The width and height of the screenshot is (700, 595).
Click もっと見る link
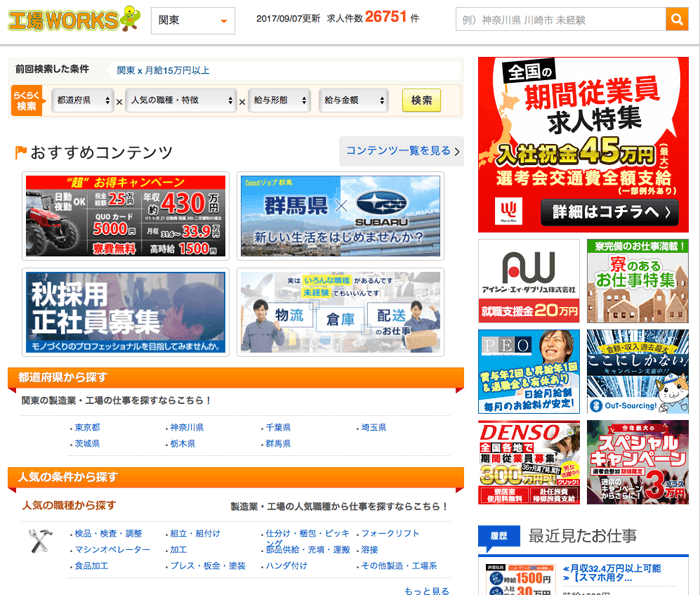427,591
